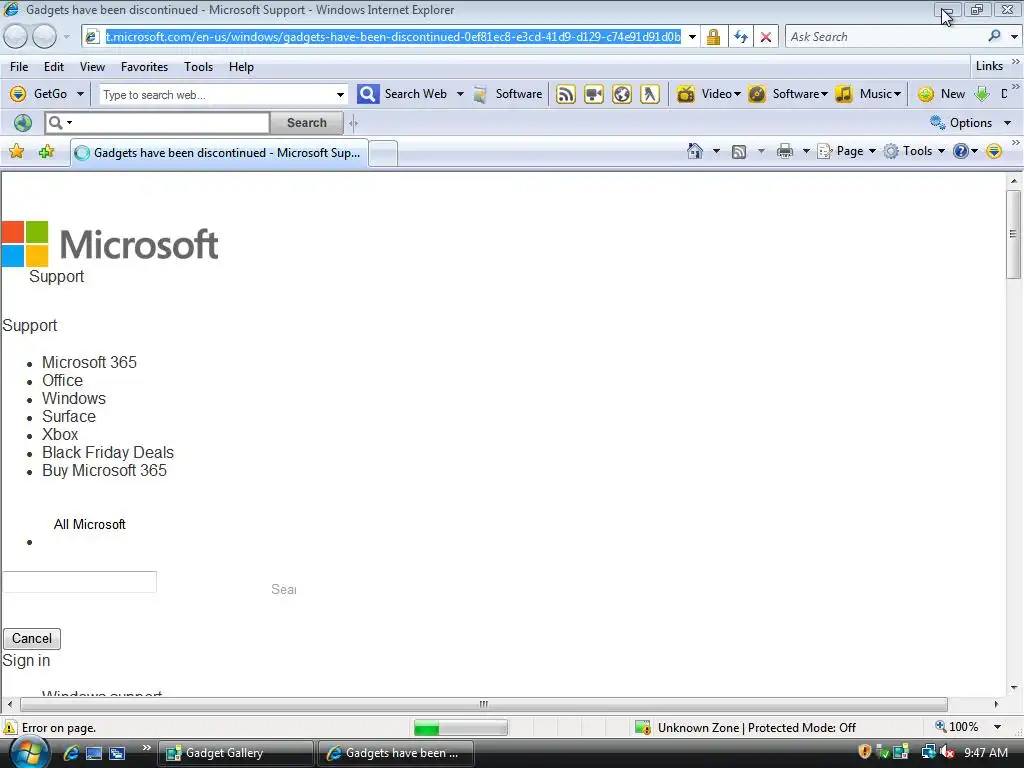Screen dimensions: 1024x768
Task: Open the Page menu dropdown
Action: pyautogui.click(x=847, y=152)
